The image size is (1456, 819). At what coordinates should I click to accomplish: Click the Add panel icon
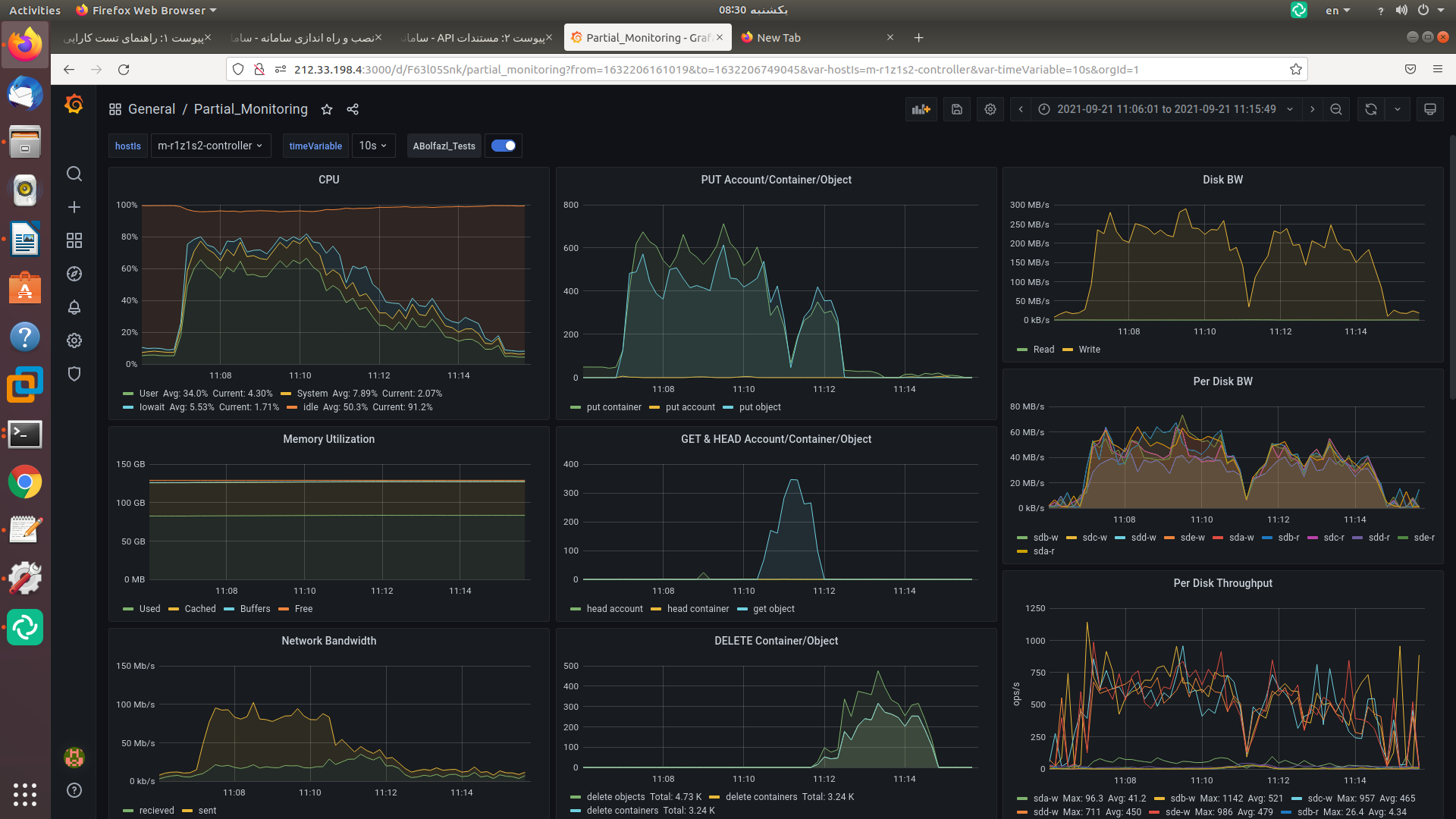[921, 109]
